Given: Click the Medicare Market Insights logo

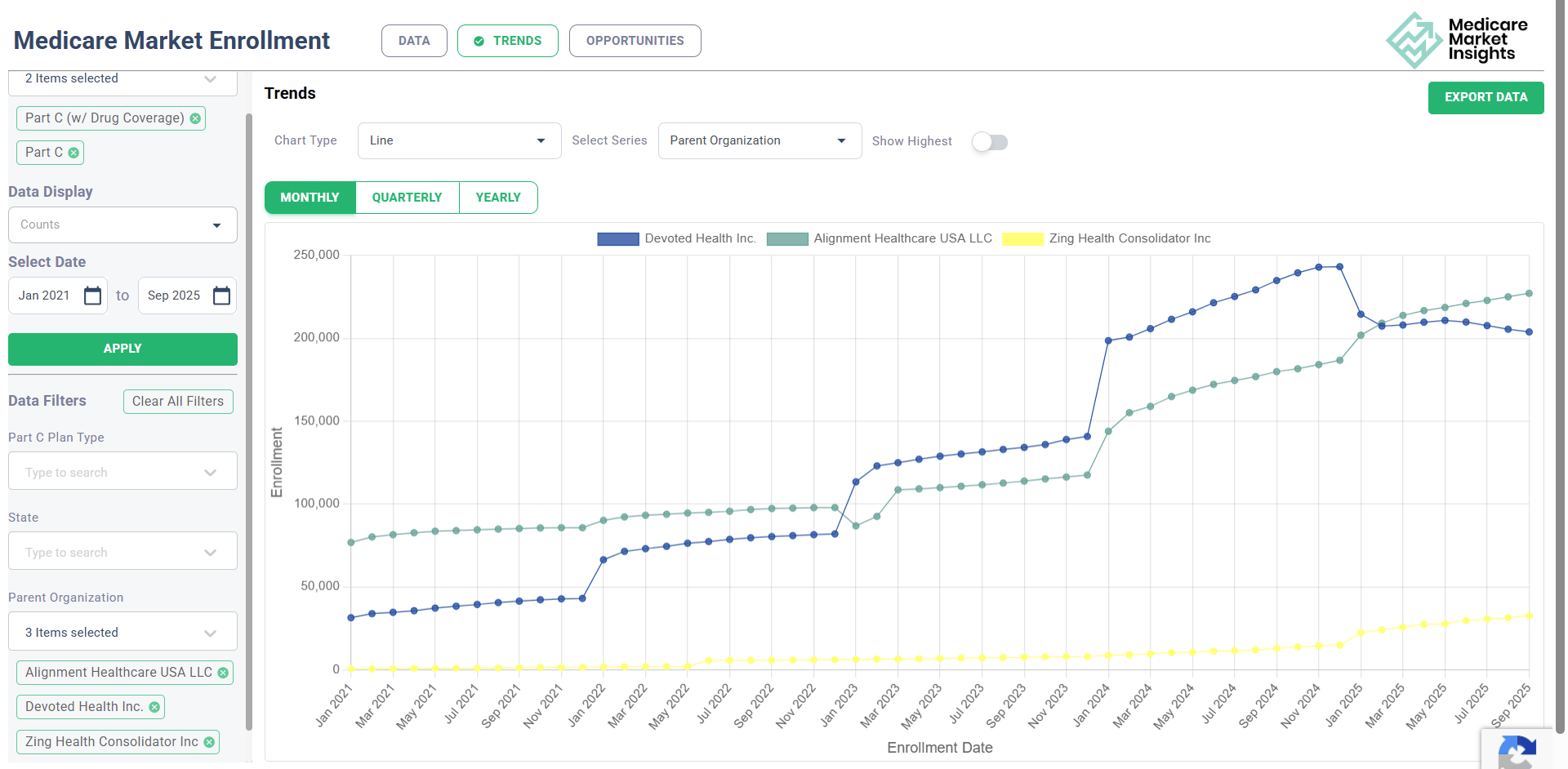Looking at the screenshot, I should click(1456, 40).
